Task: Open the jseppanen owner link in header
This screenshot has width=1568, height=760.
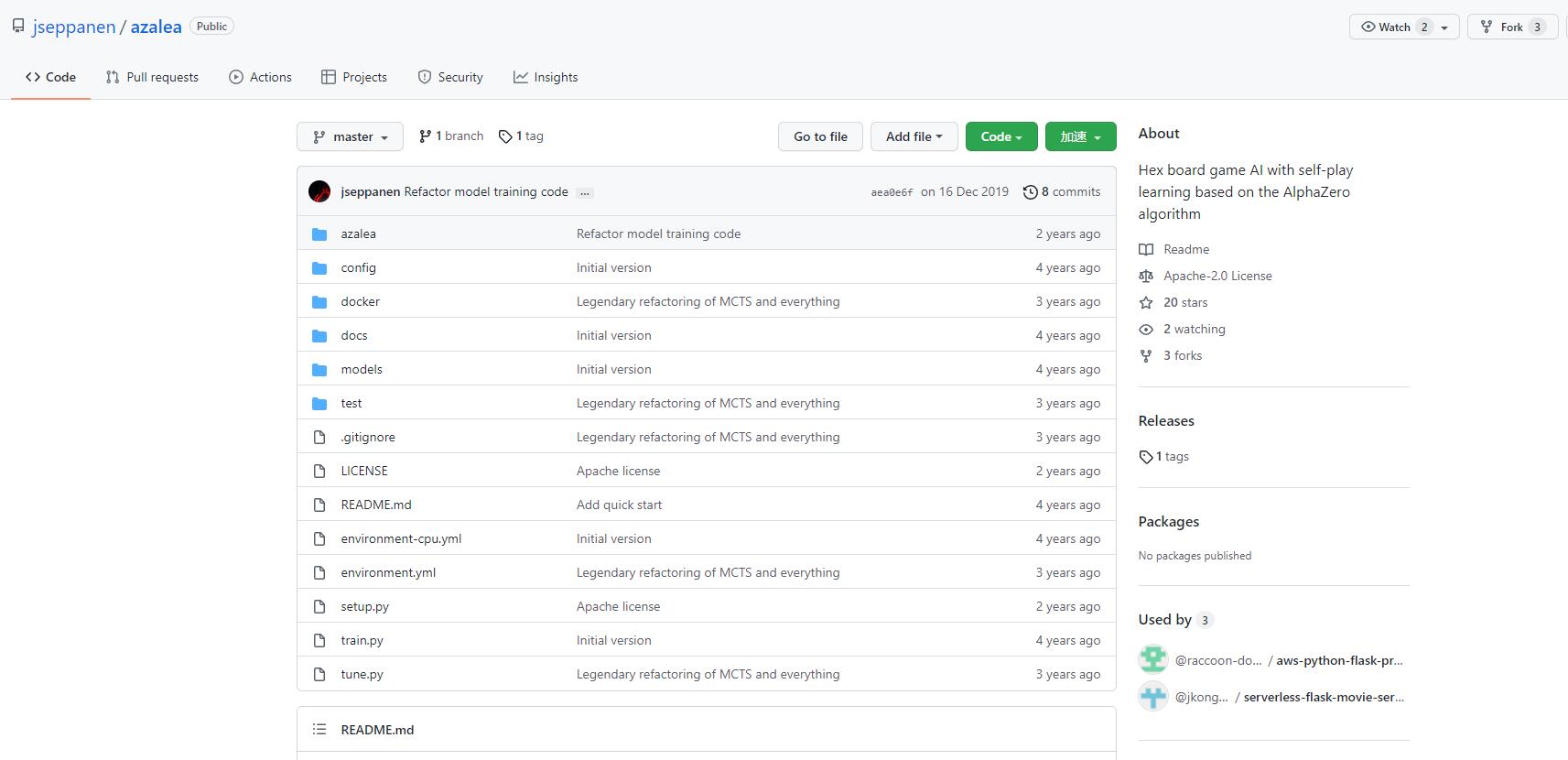Action: pos(74,27)
